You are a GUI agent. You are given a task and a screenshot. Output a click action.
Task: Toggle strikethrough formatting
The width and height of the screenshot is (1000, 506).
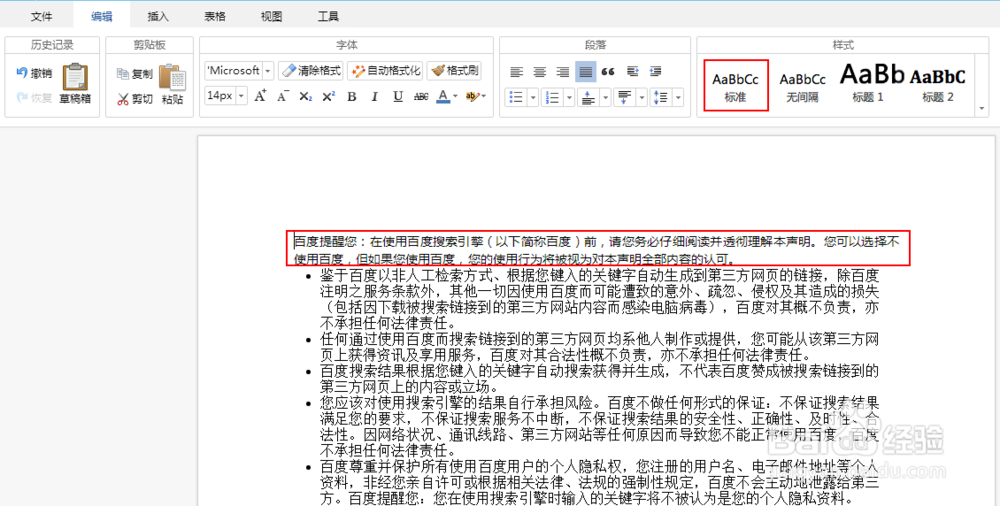tap(421, 96)
